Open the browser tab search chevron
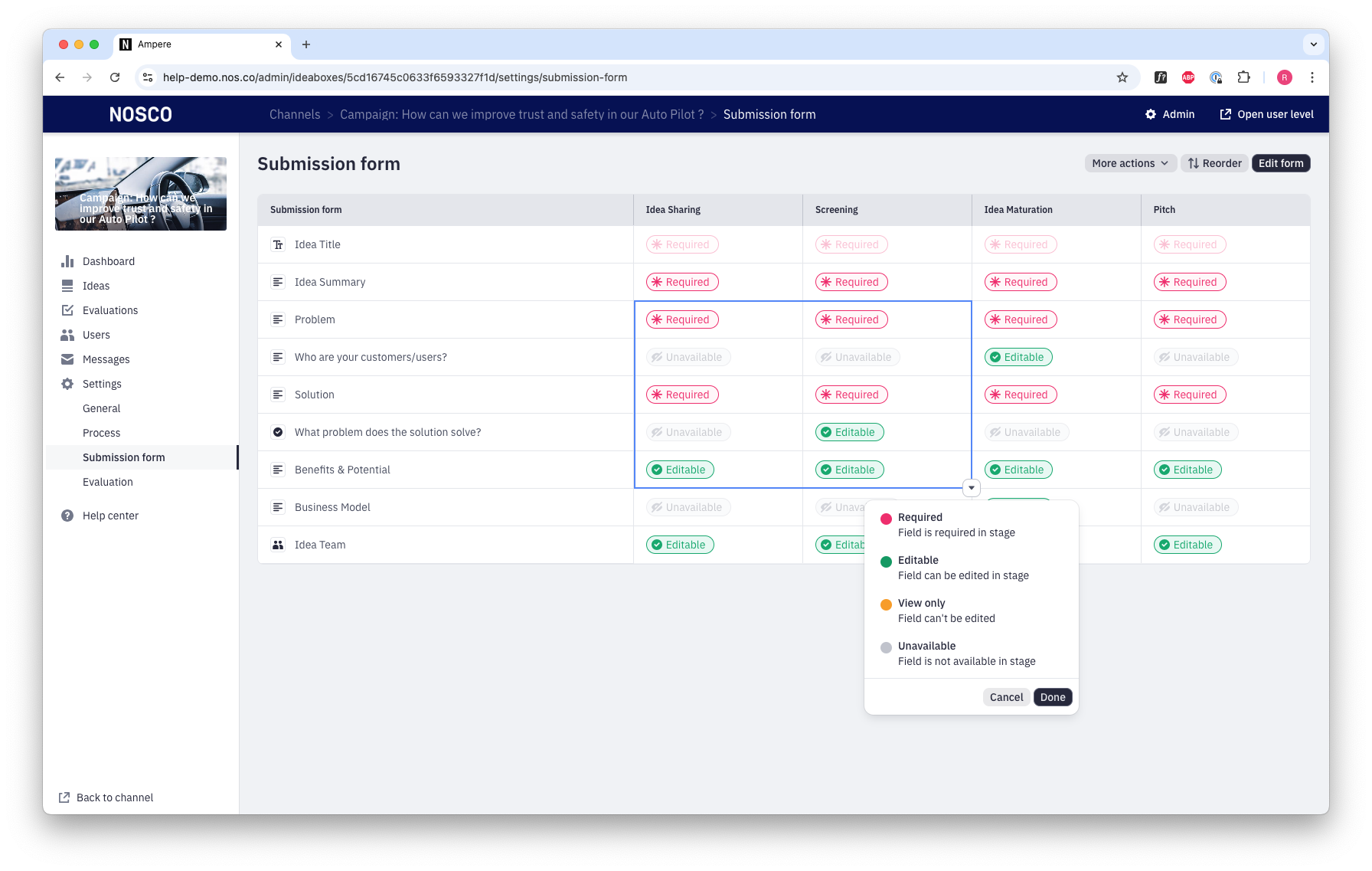Screen dimensions: 1372x871 [1314, 44]
